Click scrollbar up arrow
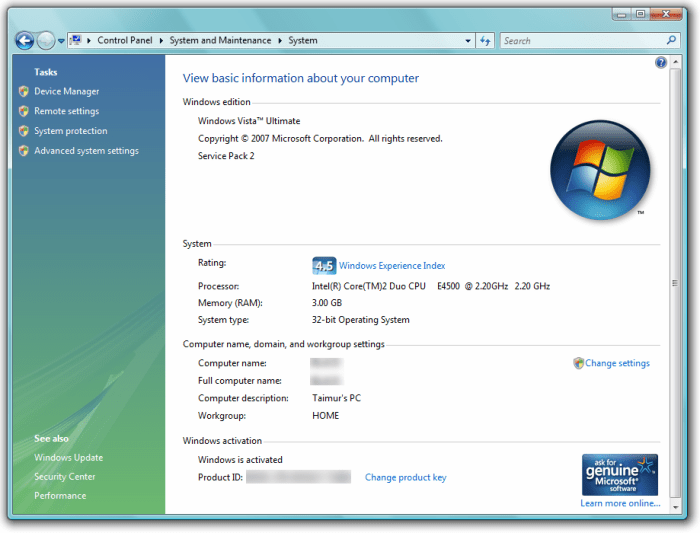 pyautogui.click(x=675, y=62)
